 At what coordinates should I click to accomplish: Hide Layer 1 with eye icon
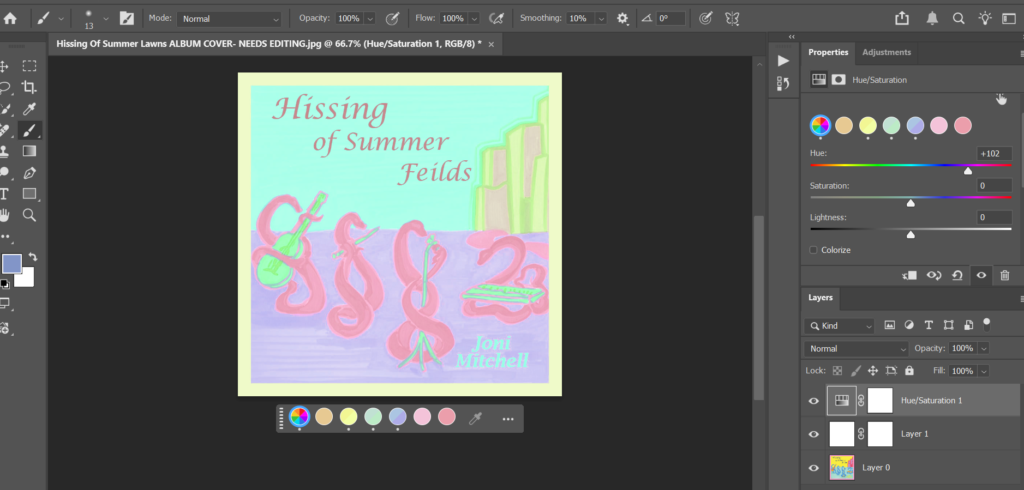[x=814, y=434]
